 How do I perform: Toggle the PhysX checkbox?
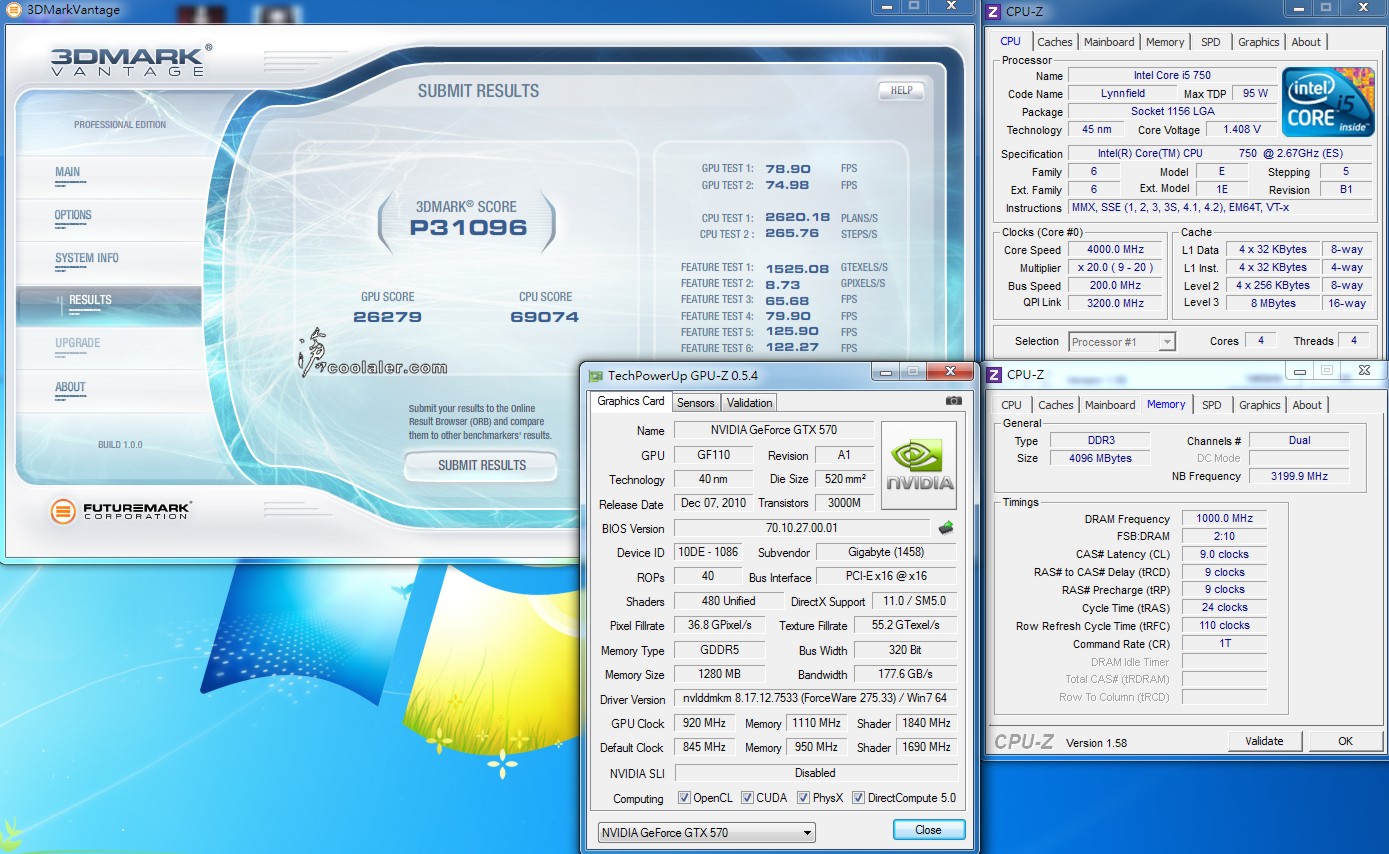click(x=803, y=798)
